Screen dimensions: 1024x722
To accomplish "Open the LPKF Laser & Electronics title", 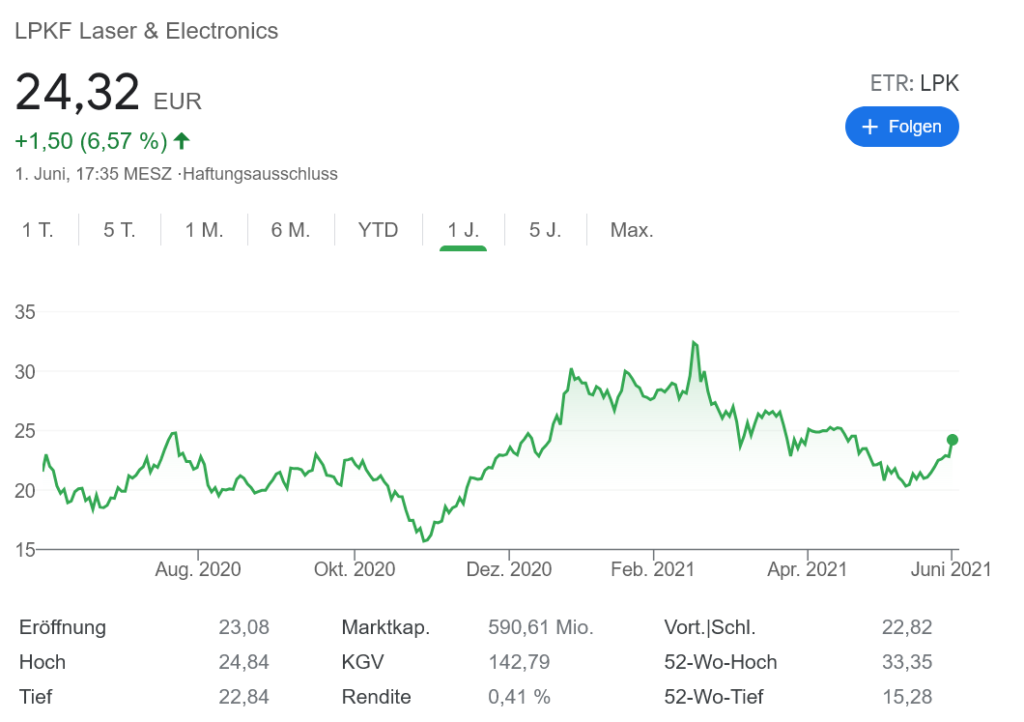I will pyautogui.click(x=146, y=31).
